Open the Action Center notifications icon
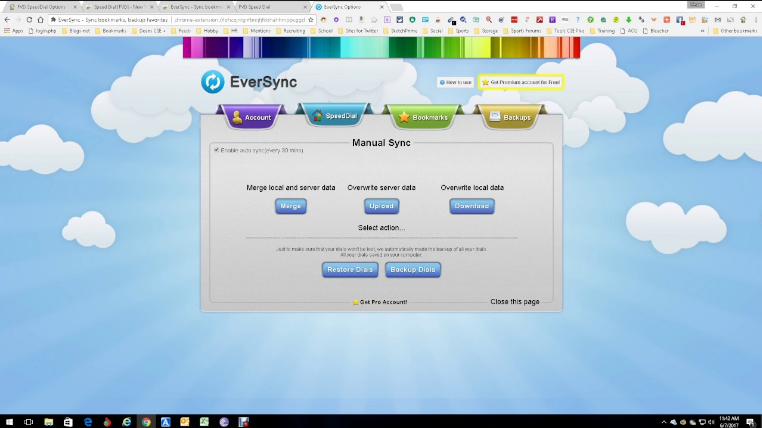The width and height of the screenshot is (762, 428). click(751, 422)
